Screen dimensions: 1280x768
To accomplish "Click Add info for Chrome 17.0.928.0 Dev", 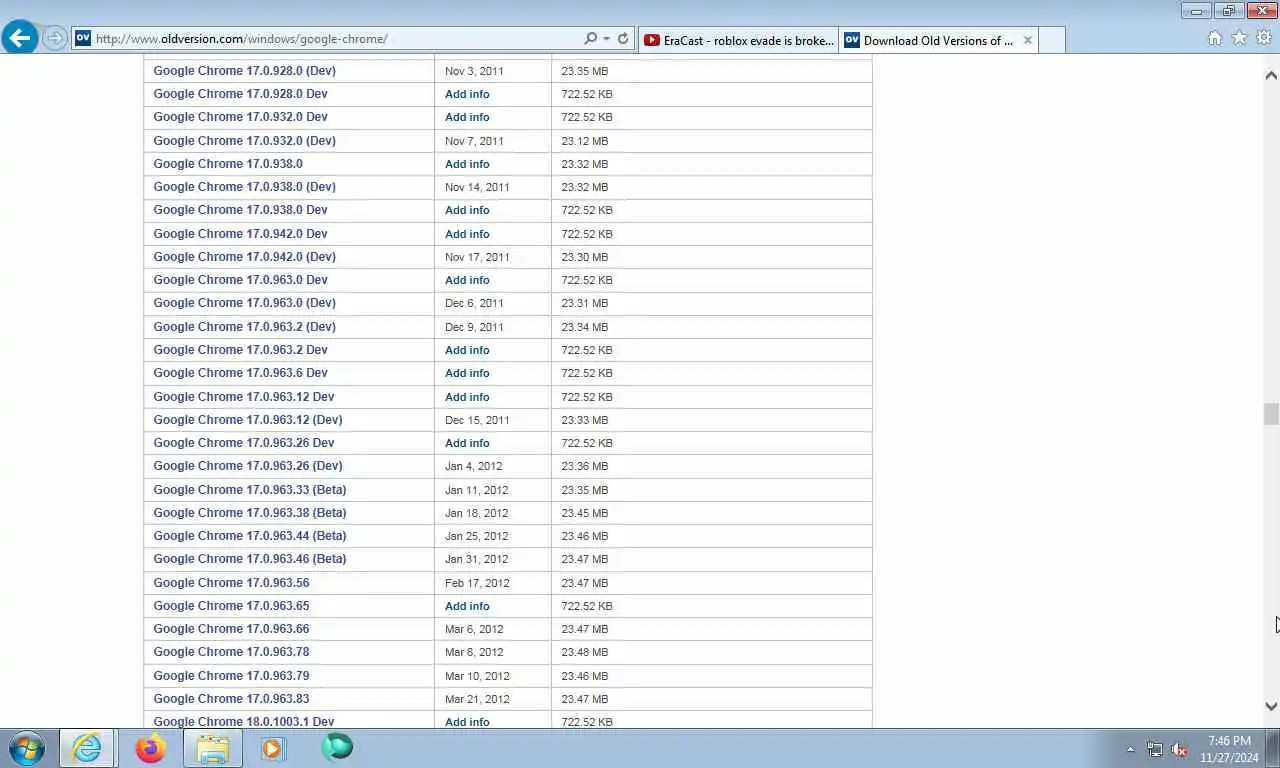I will (x=467, y=94).
